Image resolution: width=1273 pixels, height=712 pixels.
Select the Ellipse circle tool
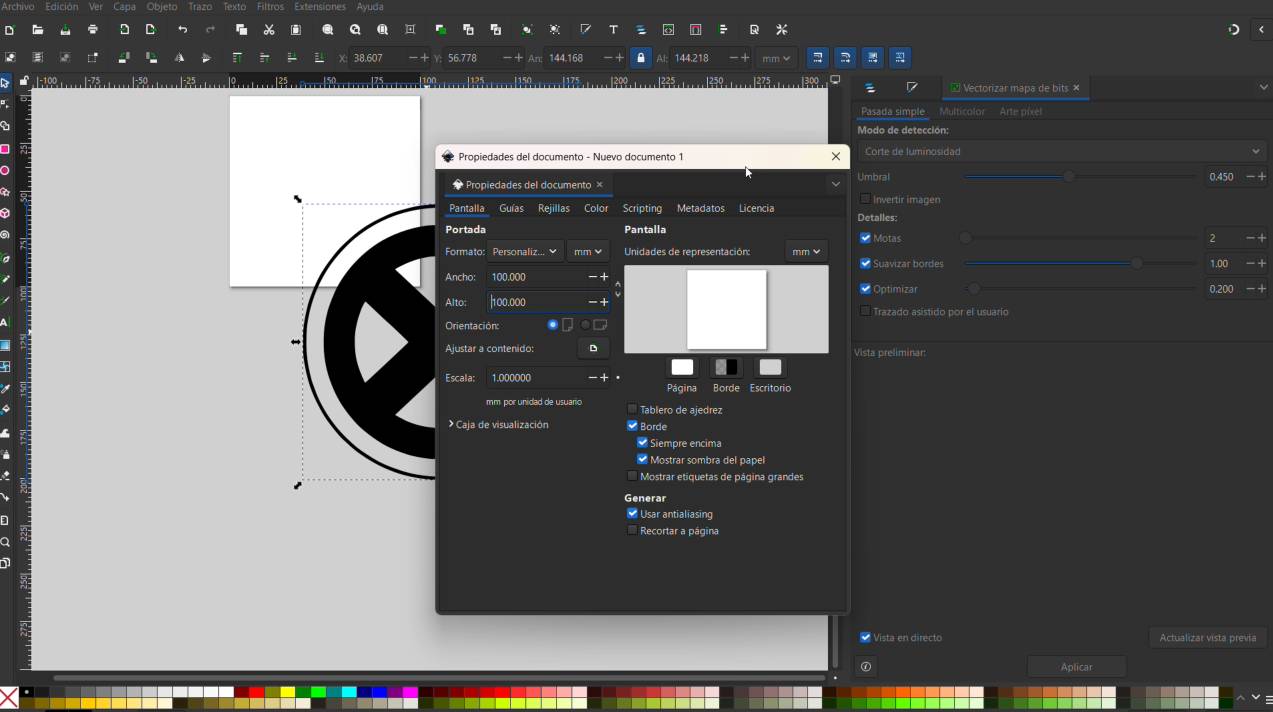tap(5, 171)
